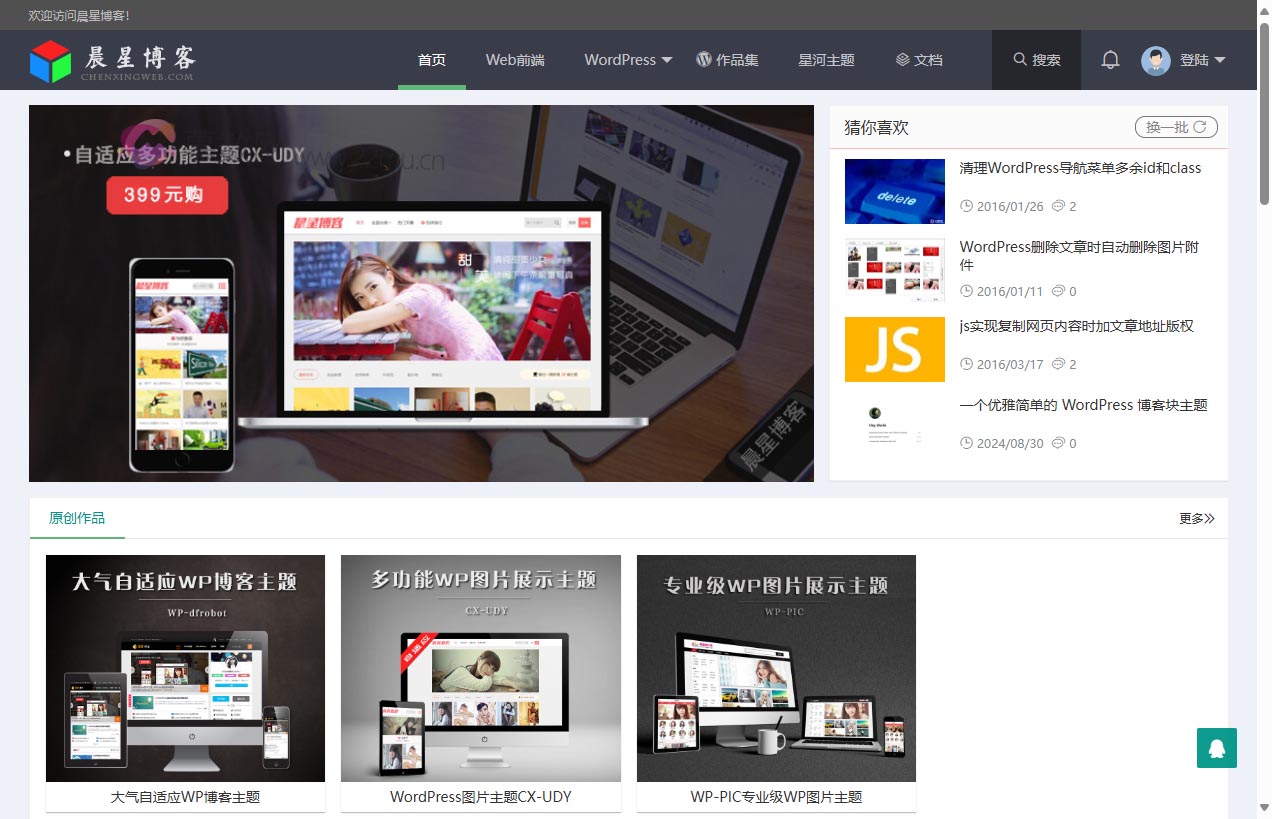Click the refresh 换一批 button
1272x819 pixels.
[x=1176, y=127]
